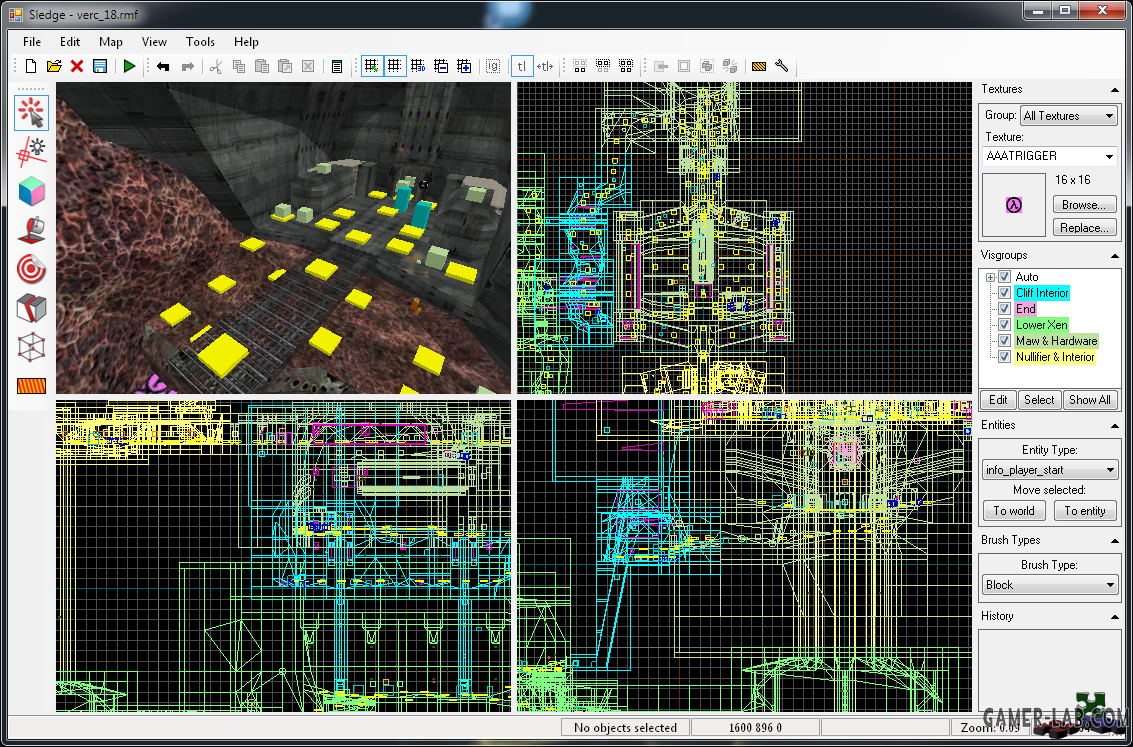Cut selection using the scissors icon

click(215, 66)
